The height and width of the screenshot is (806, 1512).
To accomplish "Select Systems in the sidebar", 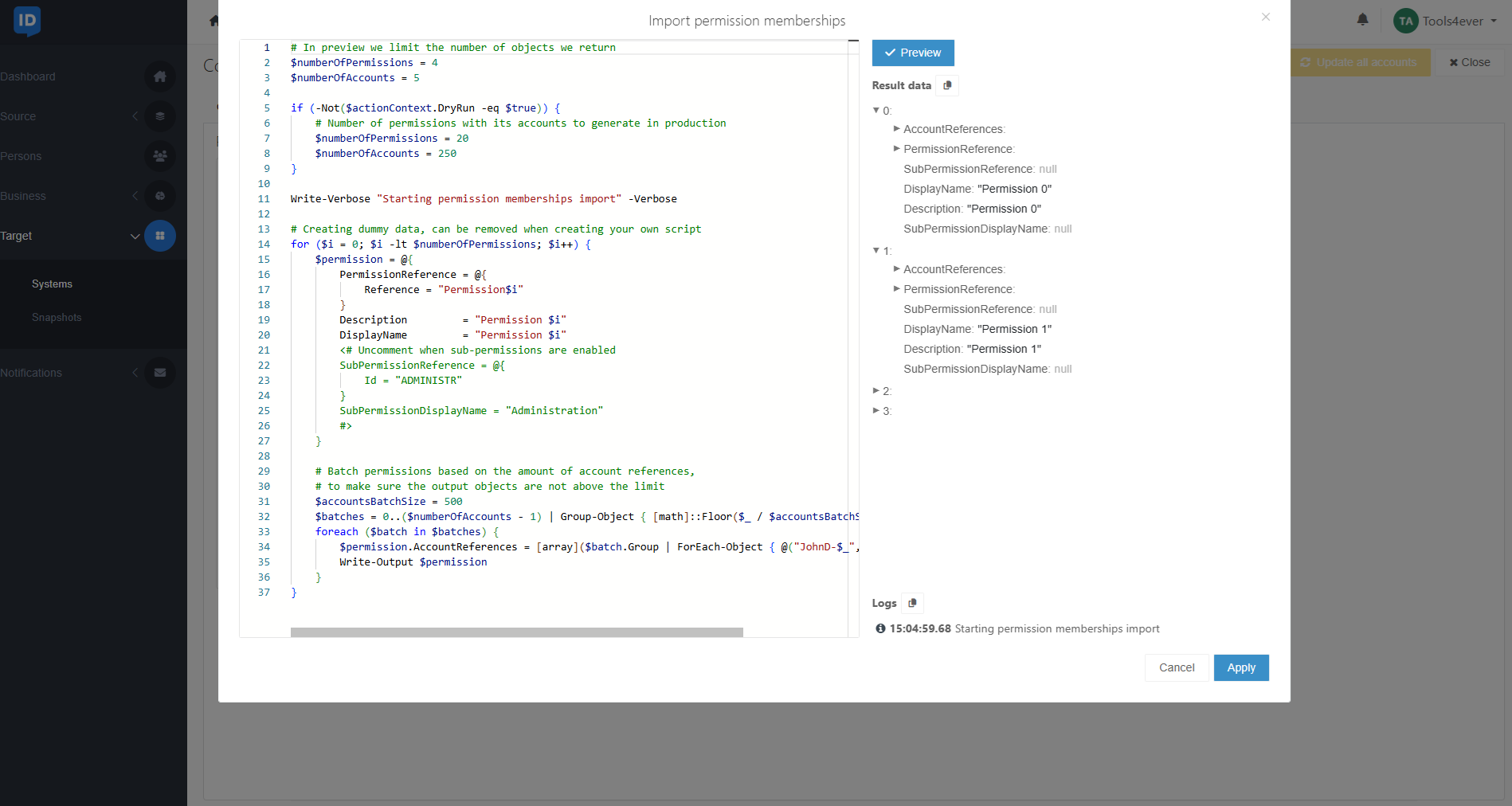I will 52,284.
